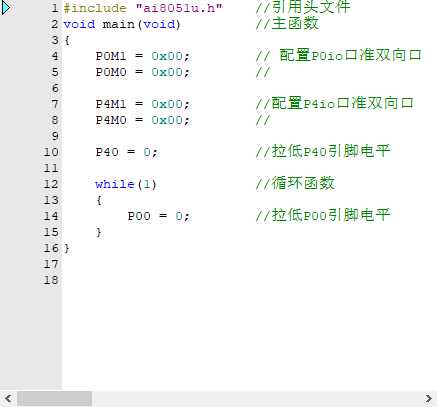Click the 循环函数 comment
The width and height of the screenshot is (437, 407).
pyautogui.click(x=295, y=183)
